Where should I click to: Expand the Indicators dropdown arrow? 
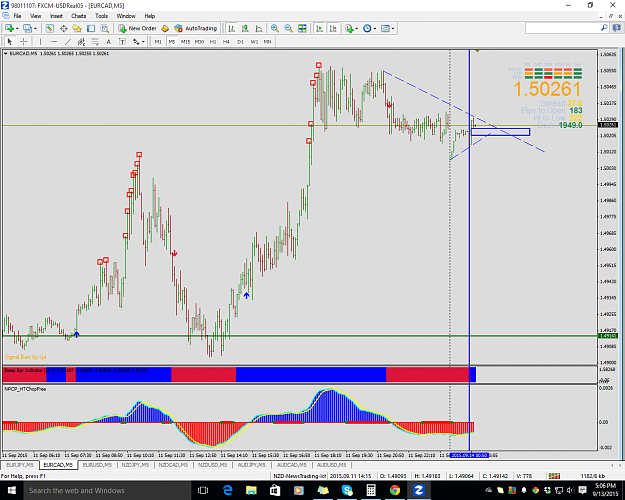(357, 28)
